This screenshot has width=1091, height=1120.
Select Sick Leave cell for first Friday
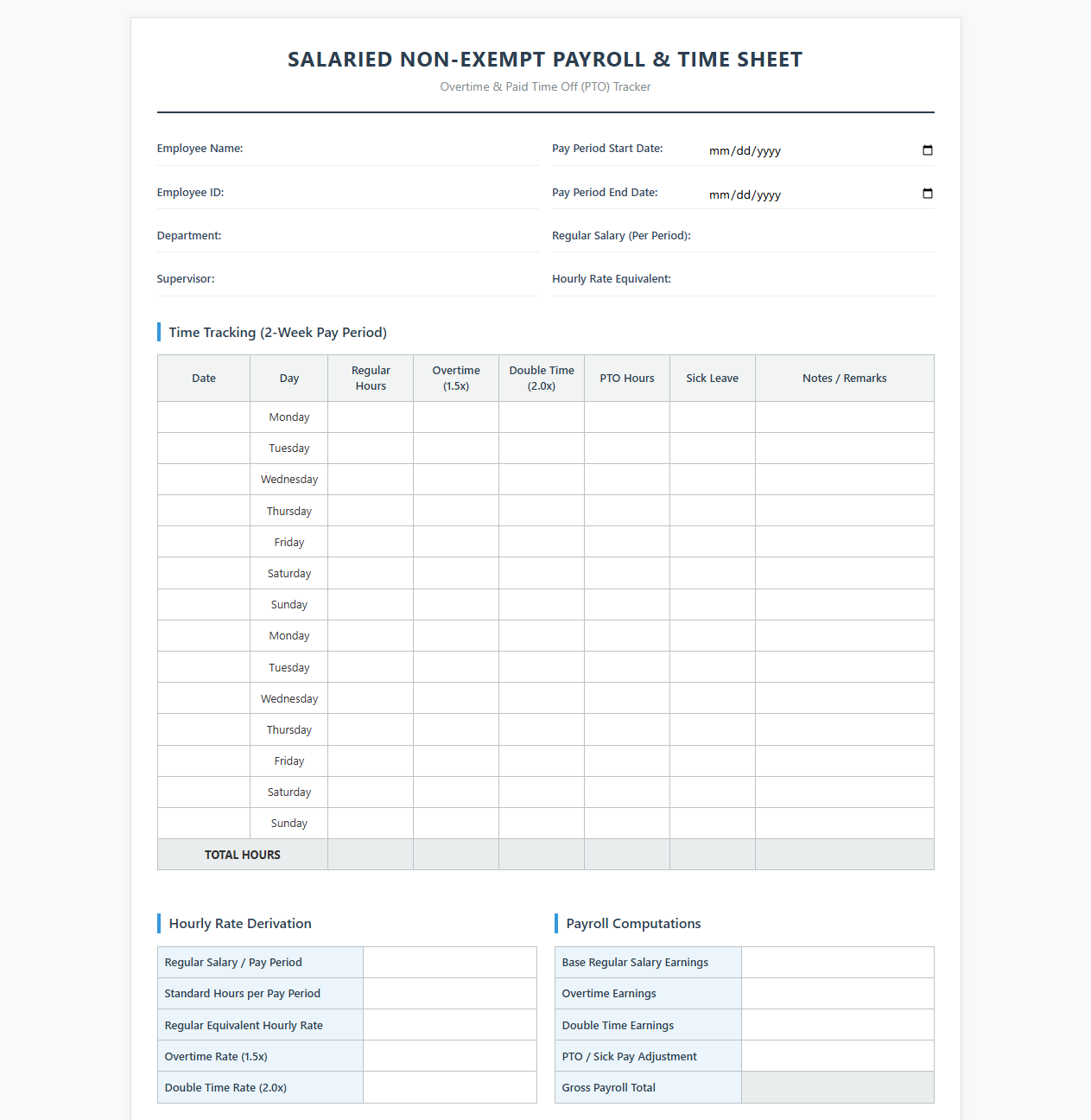click(713, 542)
